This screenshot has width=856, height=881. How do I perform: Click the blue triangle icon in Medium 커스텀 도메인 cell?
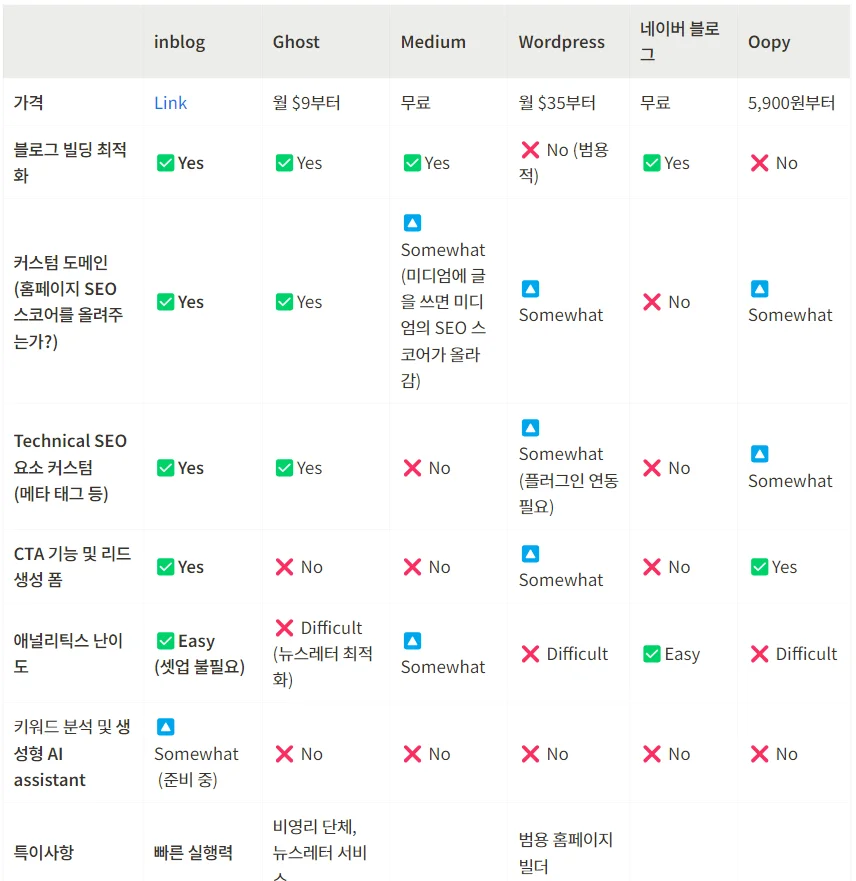point(412,223)
